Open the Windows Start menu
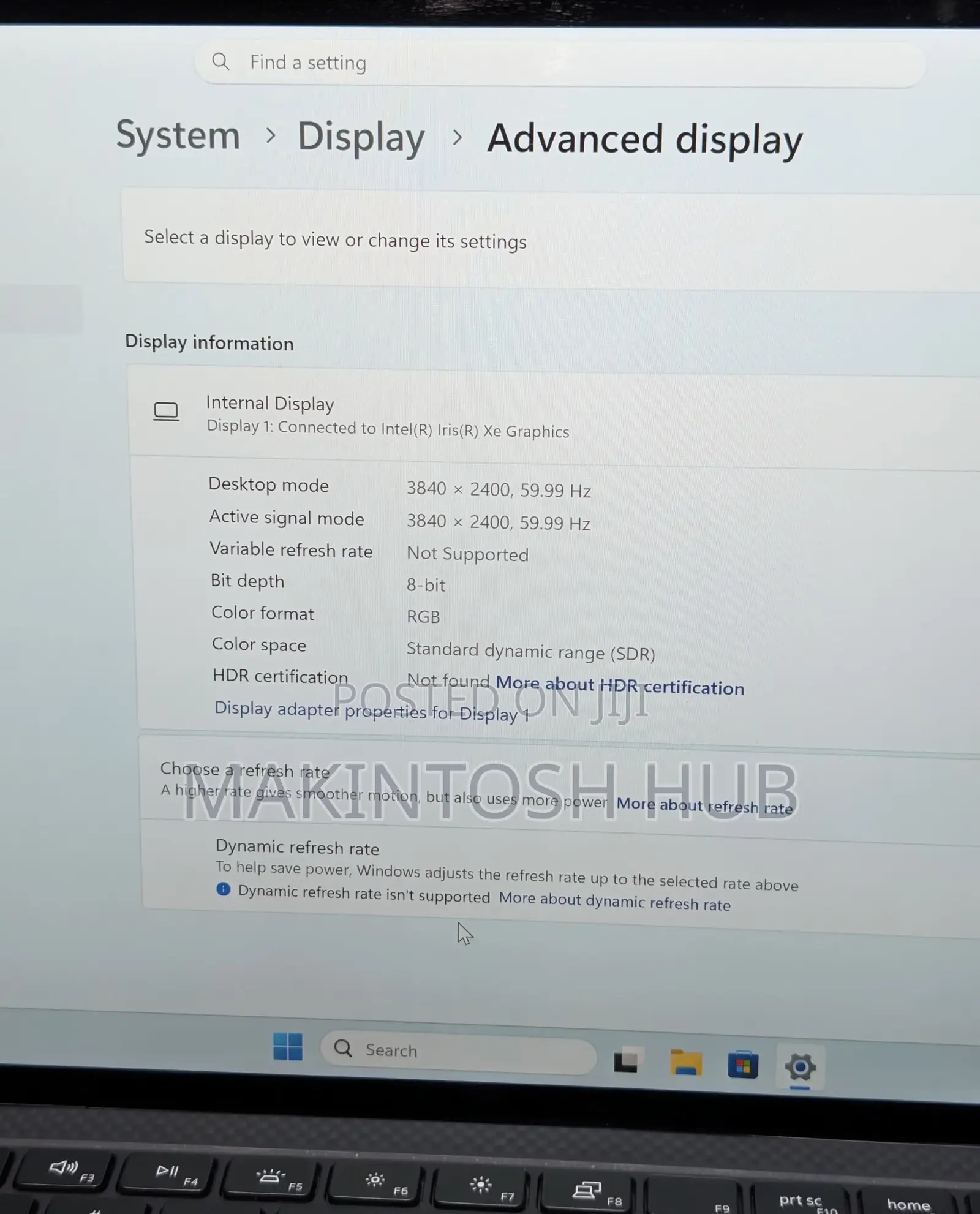Viewport: 980px width, 1214px height. 287,1046
